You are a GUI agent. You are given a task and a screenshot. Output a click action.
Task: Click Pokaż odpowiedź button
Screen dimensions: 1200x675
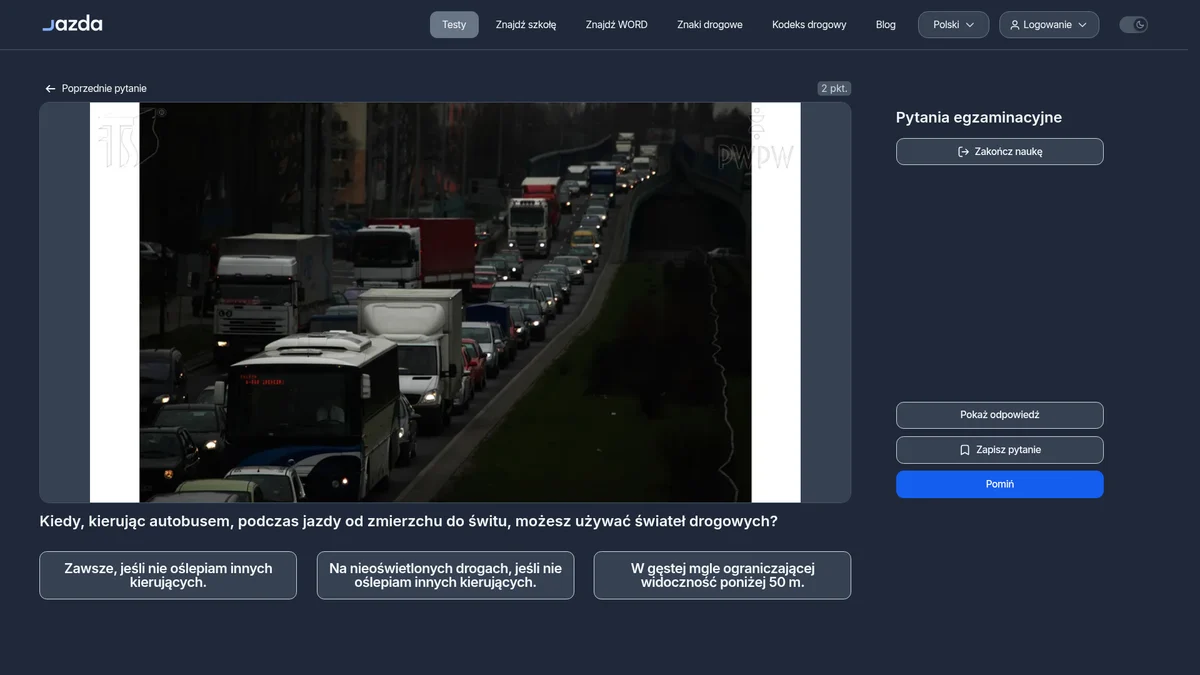(1000, 415)
